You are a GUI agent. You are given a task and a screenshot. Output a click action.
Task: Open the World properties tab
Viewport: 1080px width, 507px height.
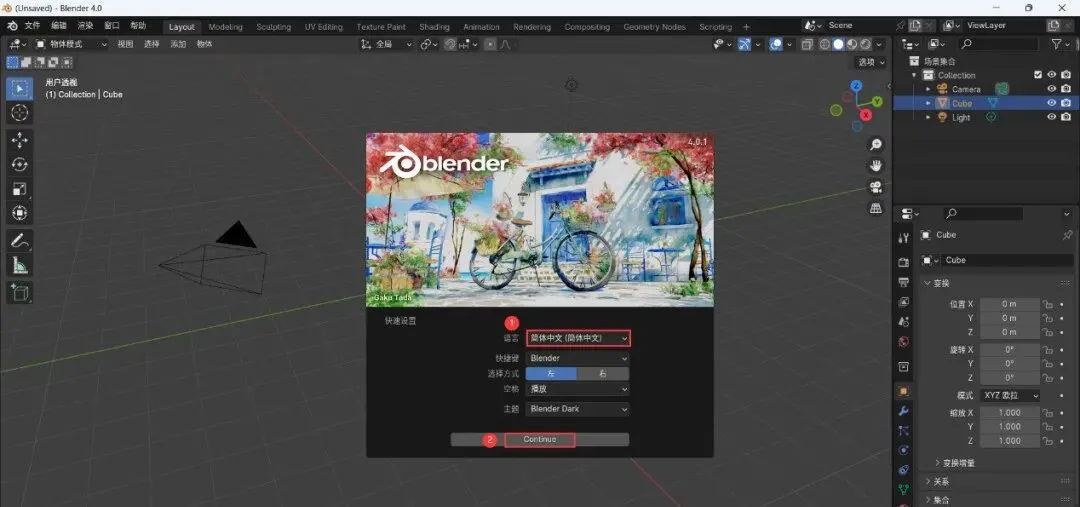(x=904, y=342)
